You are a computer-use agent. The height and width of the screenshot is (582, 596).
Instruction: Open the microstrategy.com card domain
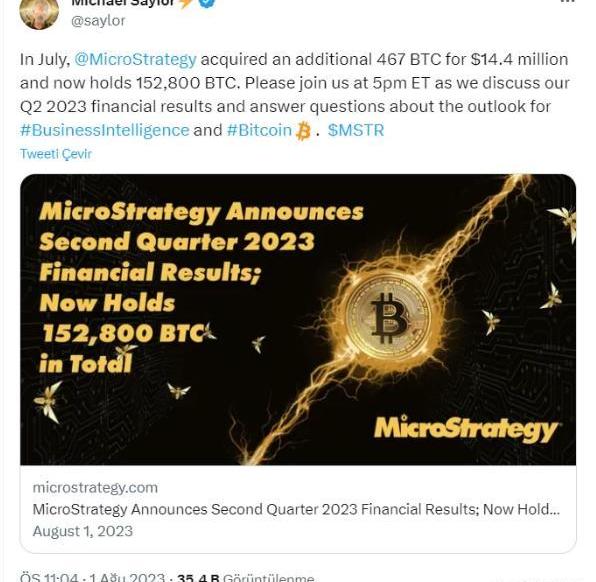click(x=95, y=488)
